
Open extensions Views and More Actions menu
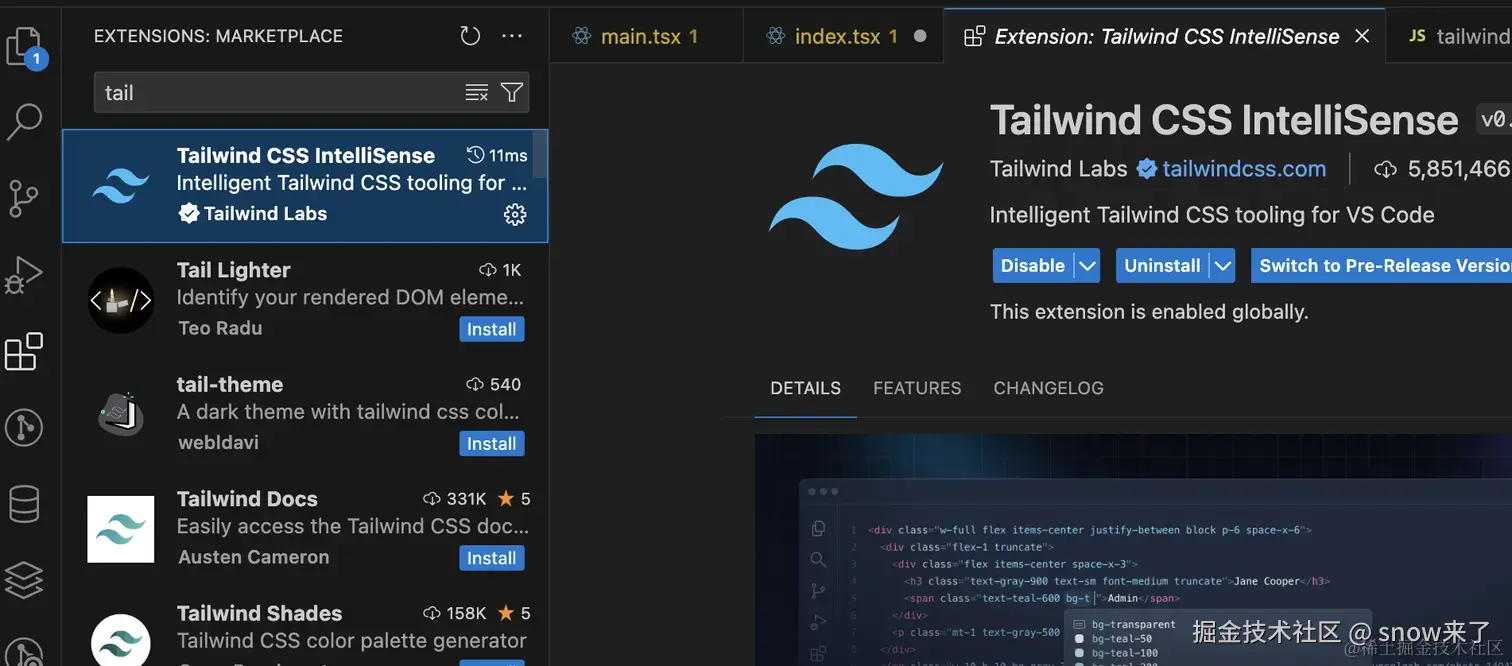[x=512, y=36]
